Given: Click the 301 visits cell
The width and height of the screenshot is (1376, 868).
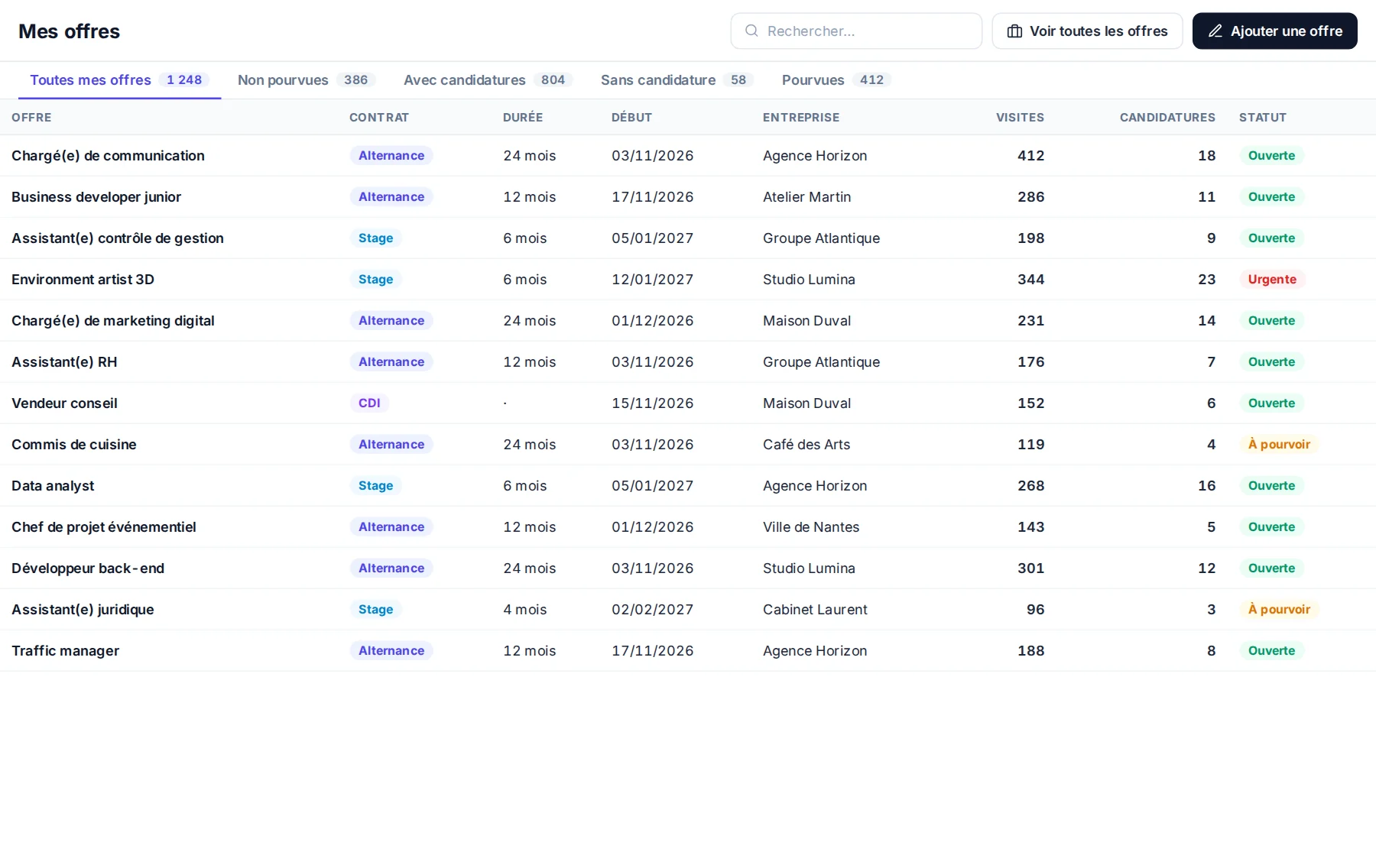Looking at the screenshot, I should [x=1030, y=568].
